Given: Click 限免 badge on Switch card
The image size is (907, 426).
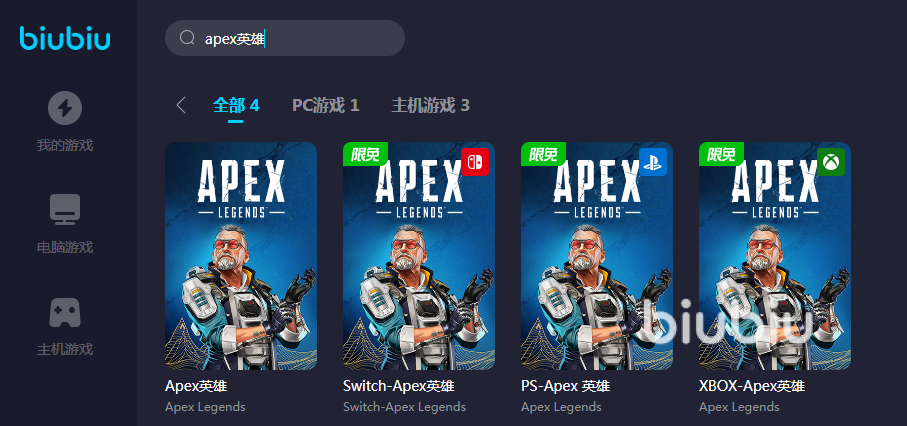Looking at the screenshot, I should [x=366, y=154].
